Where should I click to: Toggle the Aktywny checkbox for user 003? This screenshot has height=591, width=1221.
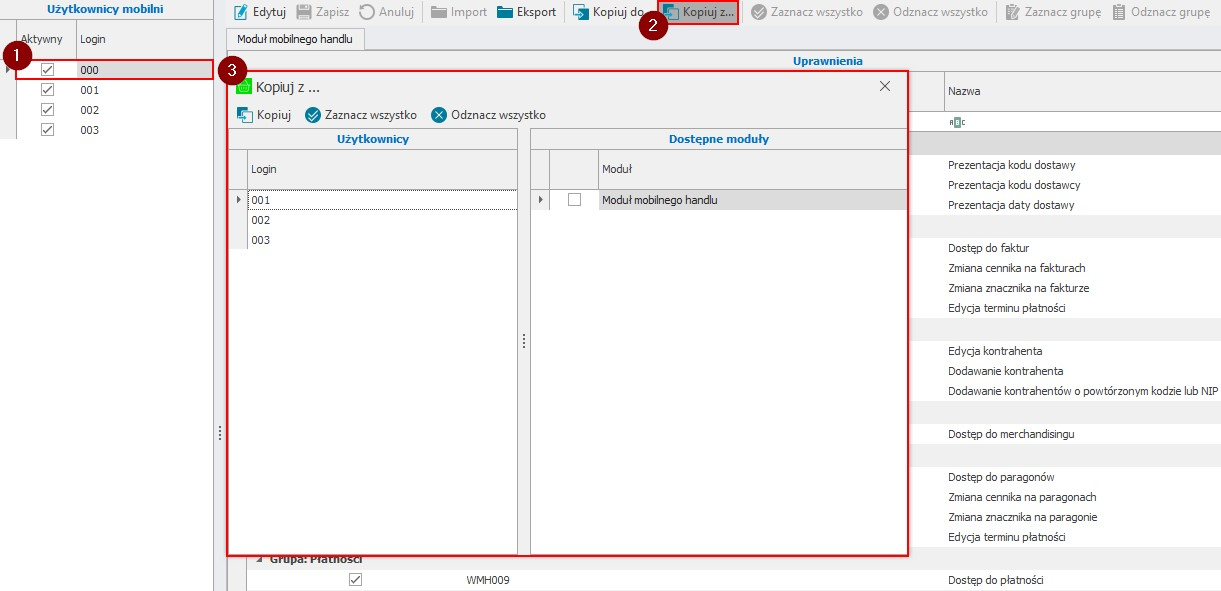click(x=47, y=130)
